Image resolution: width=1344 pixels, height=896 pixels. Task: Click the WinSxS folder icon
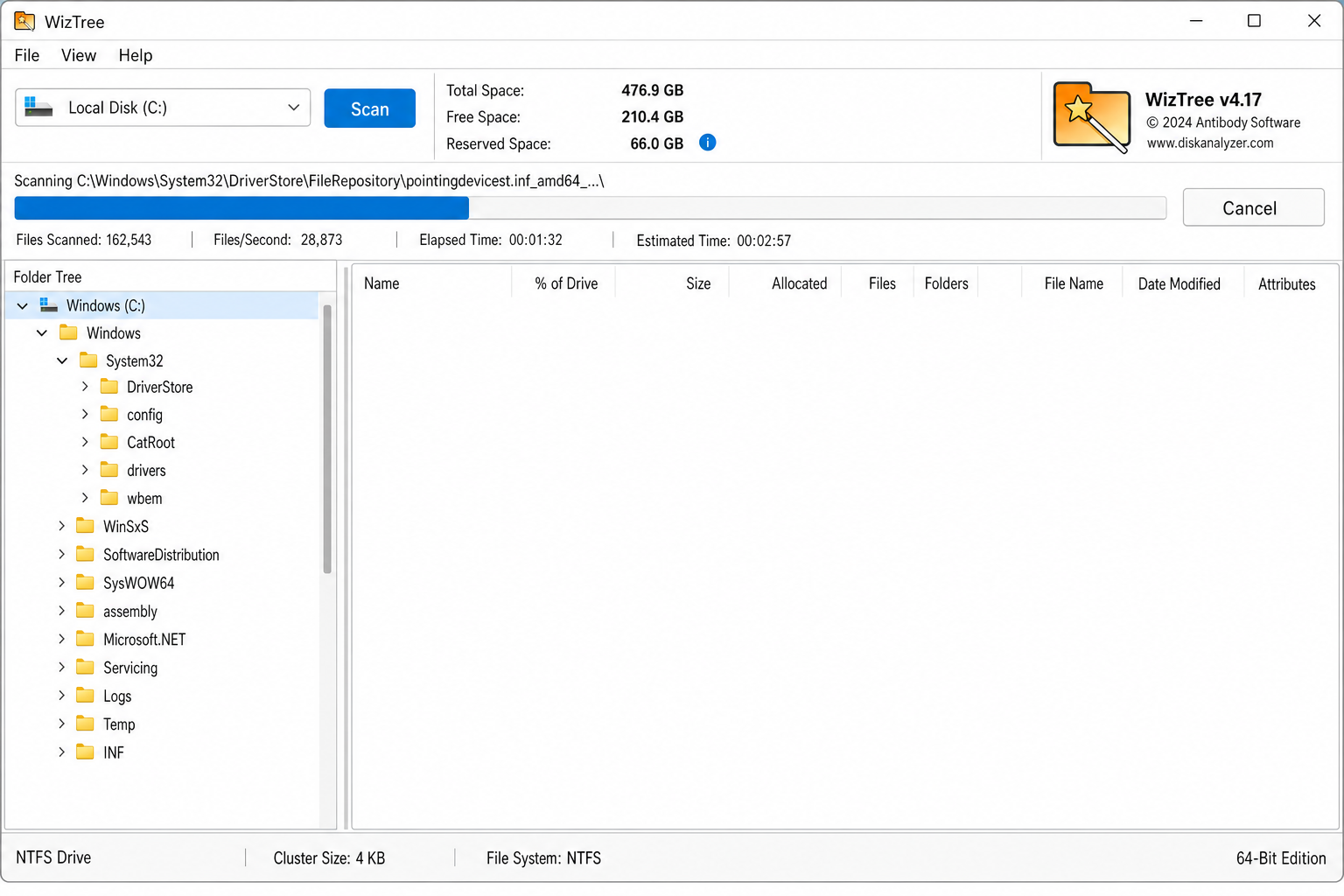pos(85,526)
